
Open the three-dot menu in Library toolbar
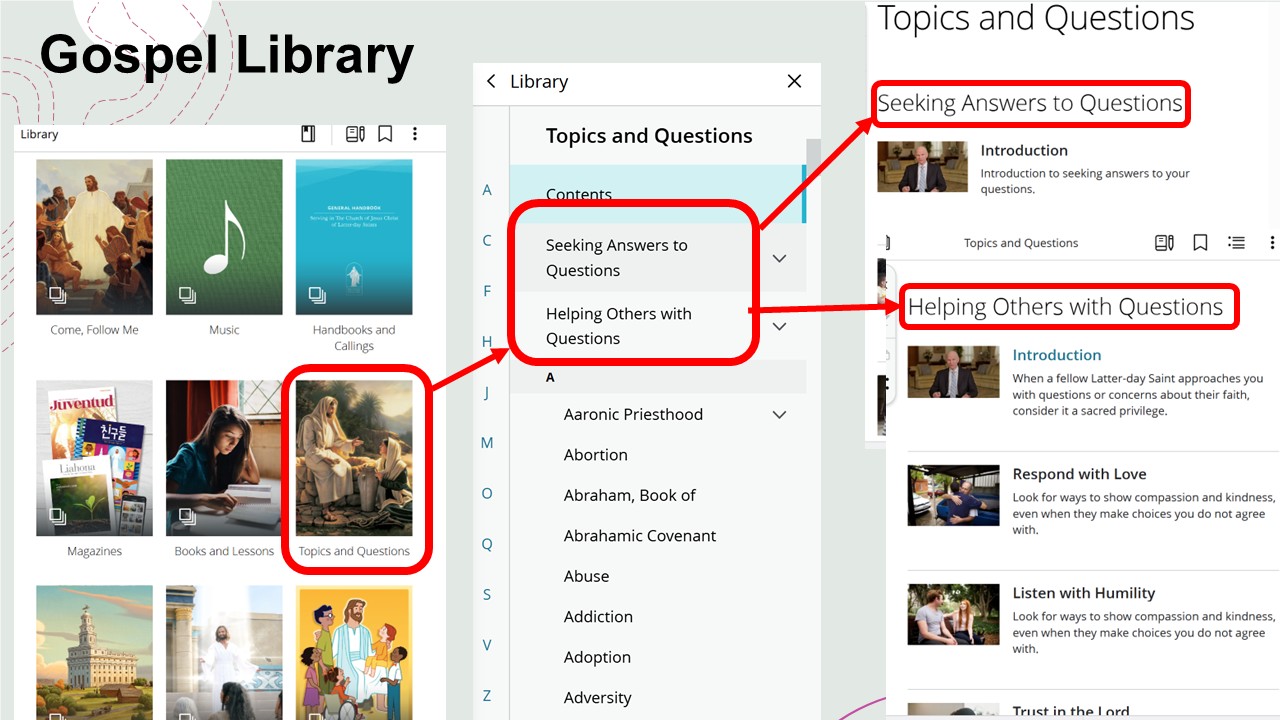(x=415, y=134)
